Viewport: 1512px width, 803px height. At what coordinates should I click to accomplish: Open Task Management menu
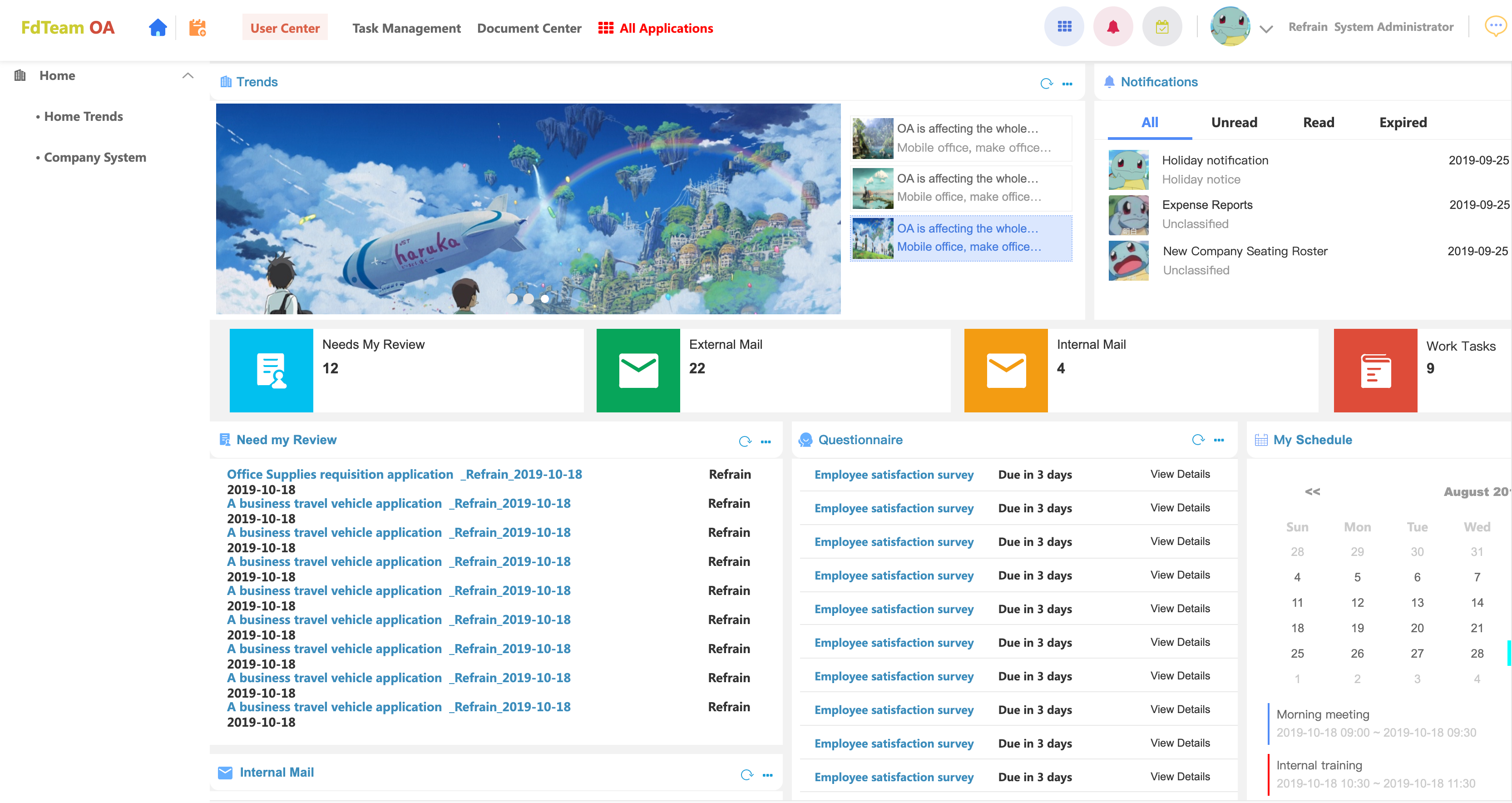pos(406,28)
